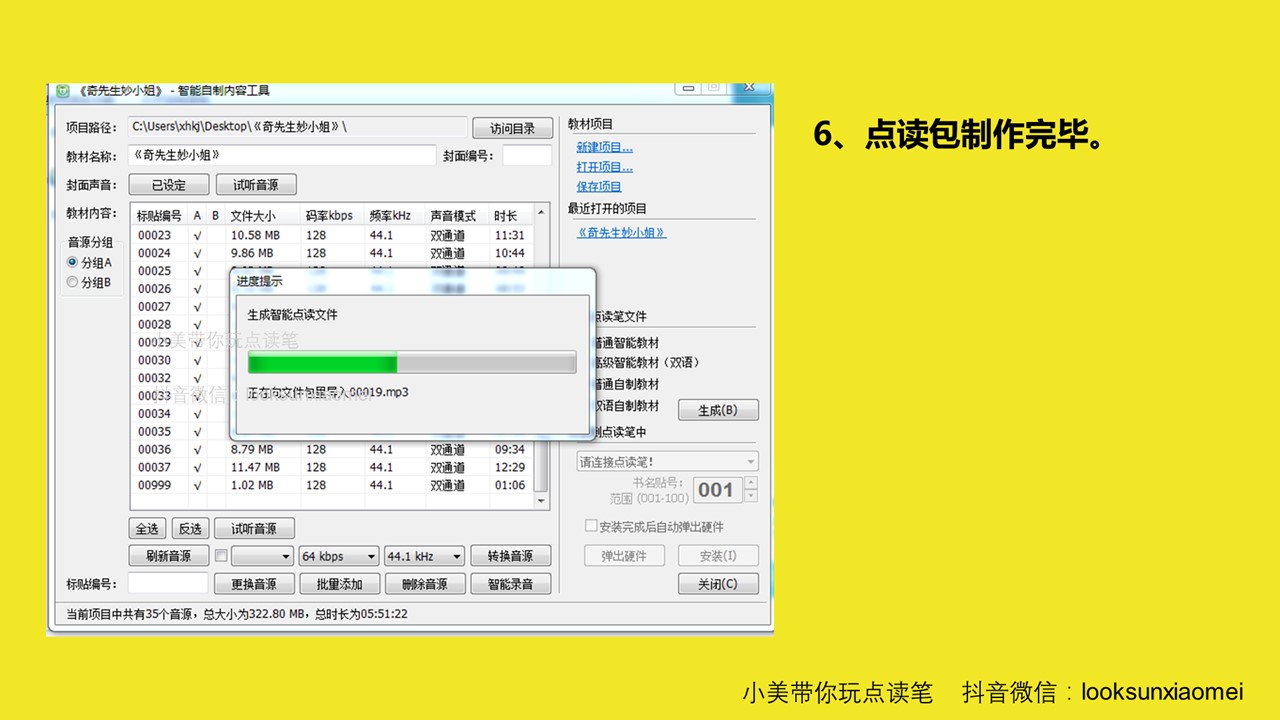Open the 新建项目 link
1280x720 pixels.
(x=604, y=147)
